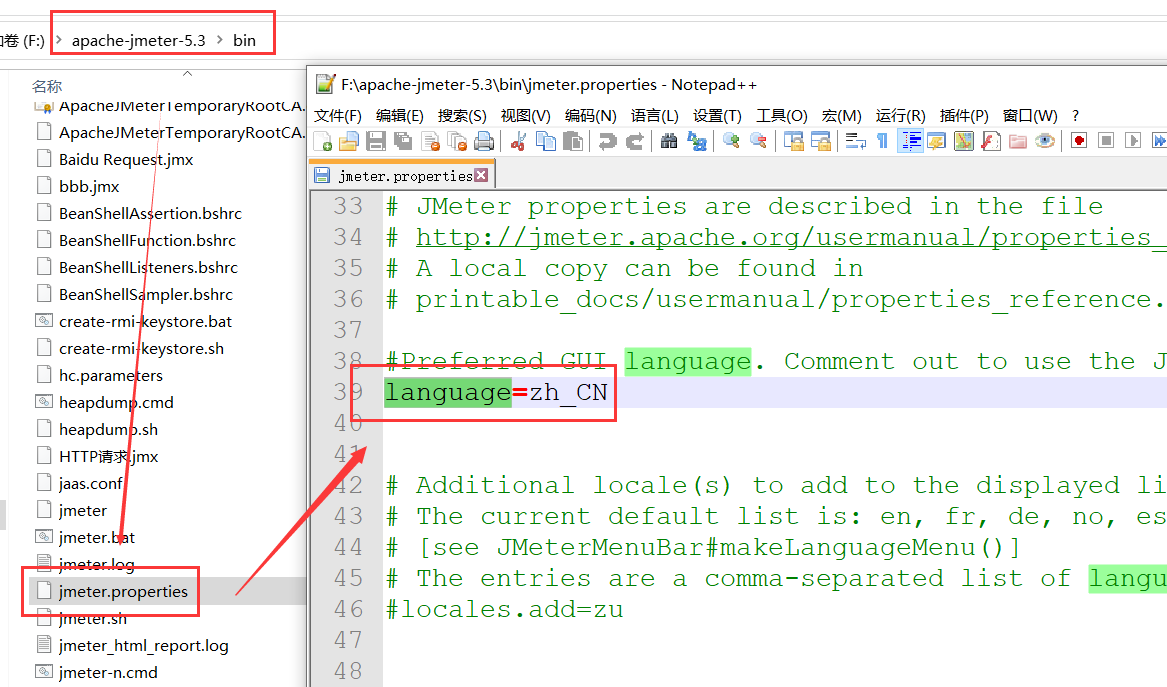Screen dimensions: 1167x687
Task: Toggle synchronized horizontal scrolling icon
Action: [x=820, y=141]
